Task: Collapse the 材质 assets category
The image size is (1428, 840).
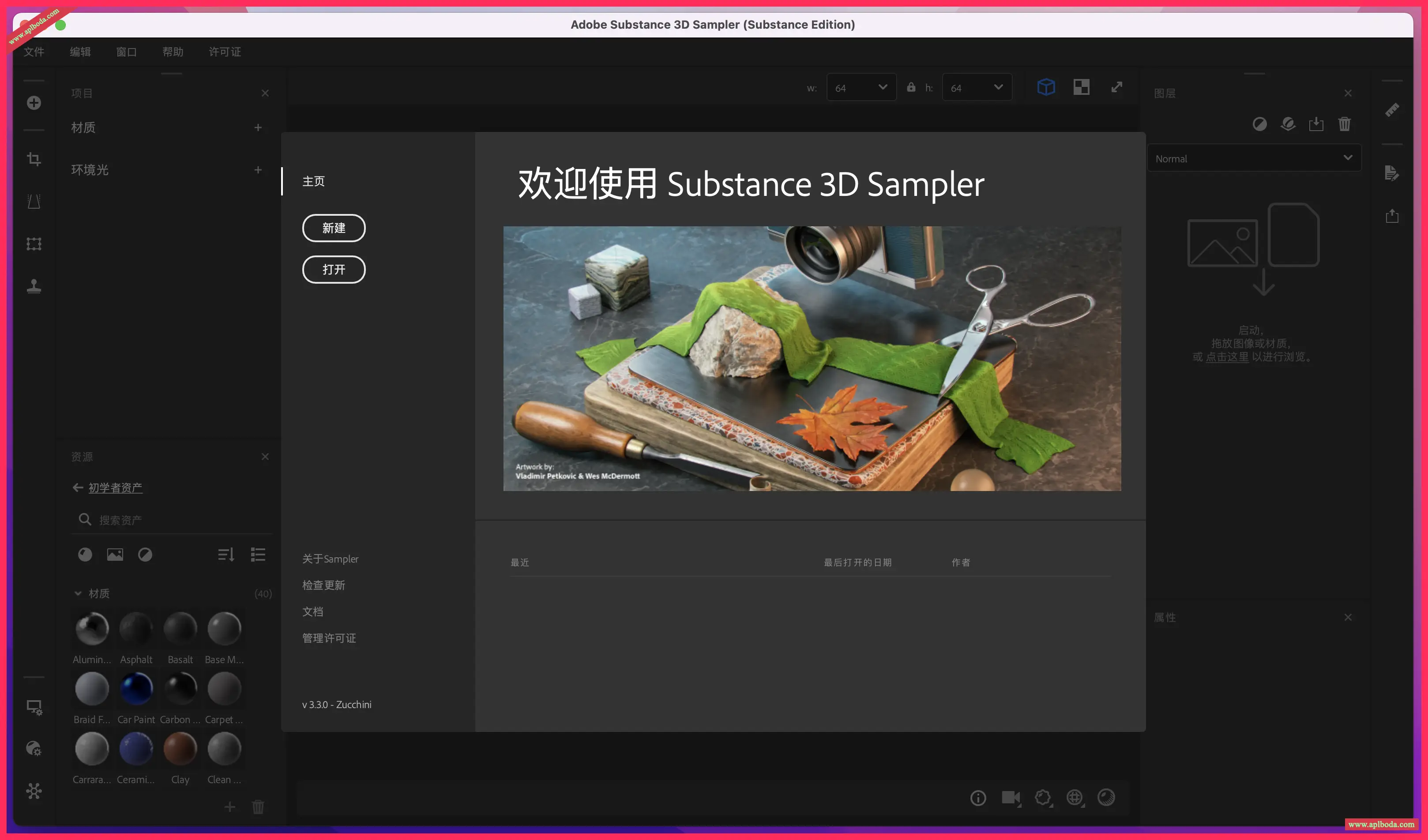Action: [x=78, y=593]
